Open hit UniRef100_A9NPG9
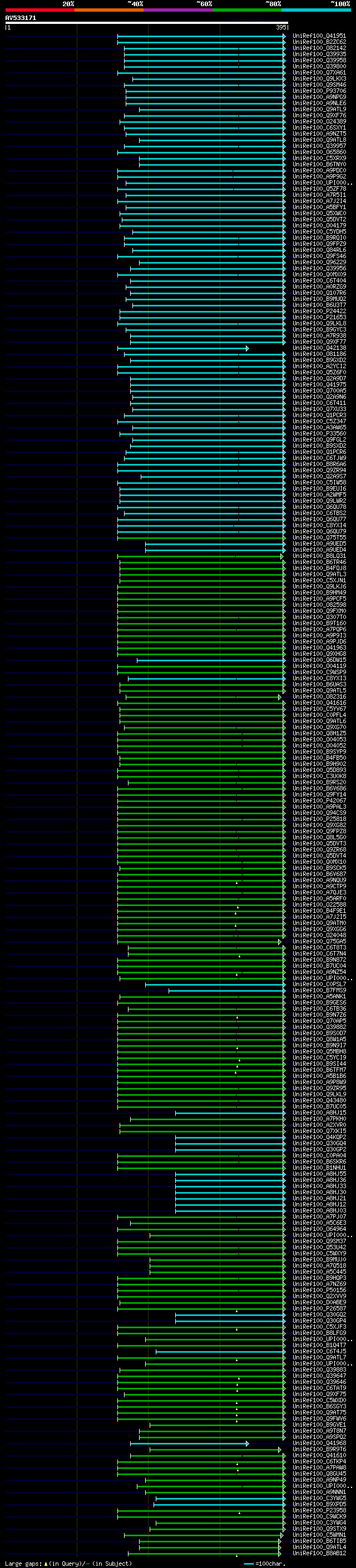The image size is (356, 1568). (319, 97)
